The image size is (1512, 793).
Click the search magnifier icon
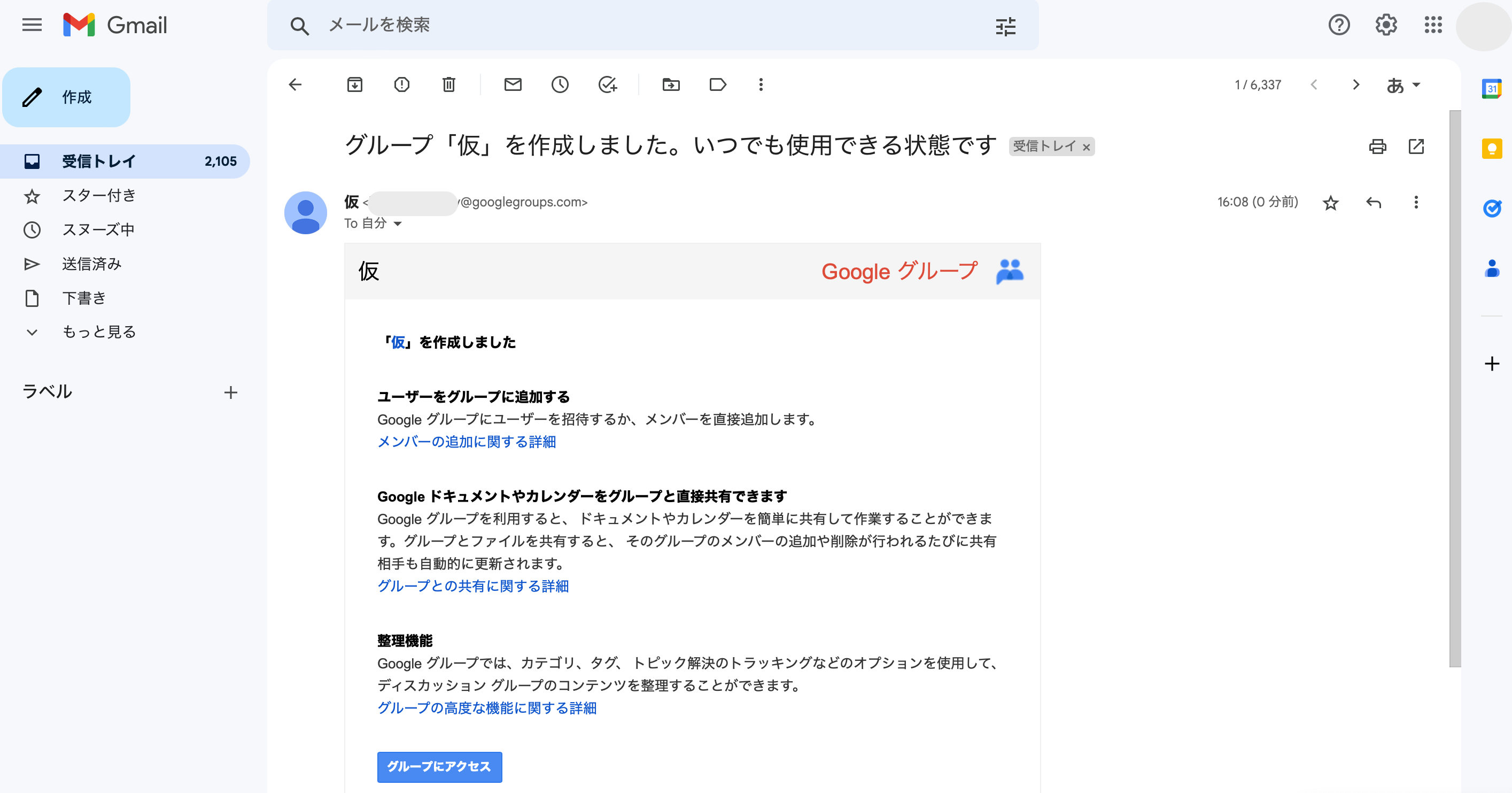click(x=299, y=26)
